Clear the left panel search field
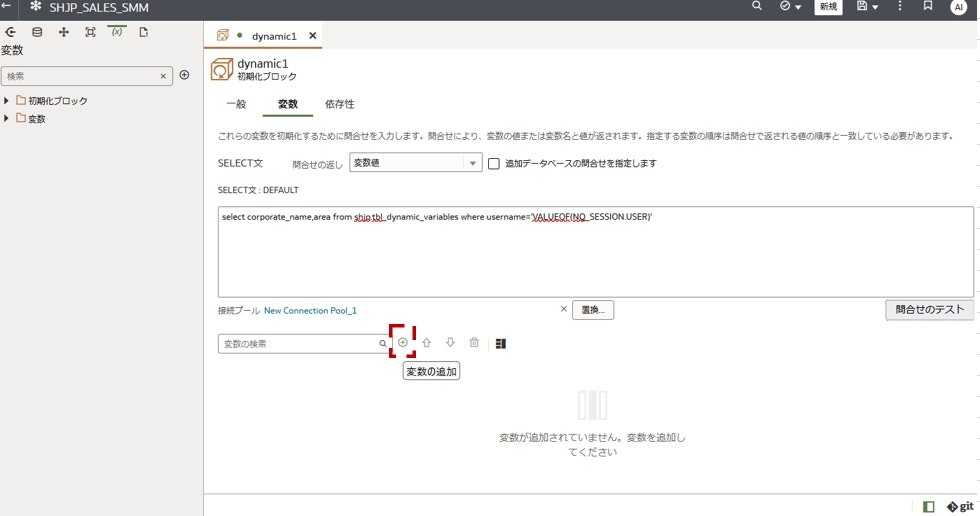The height and width of the screenshot is (516, 980). point(163,76)
